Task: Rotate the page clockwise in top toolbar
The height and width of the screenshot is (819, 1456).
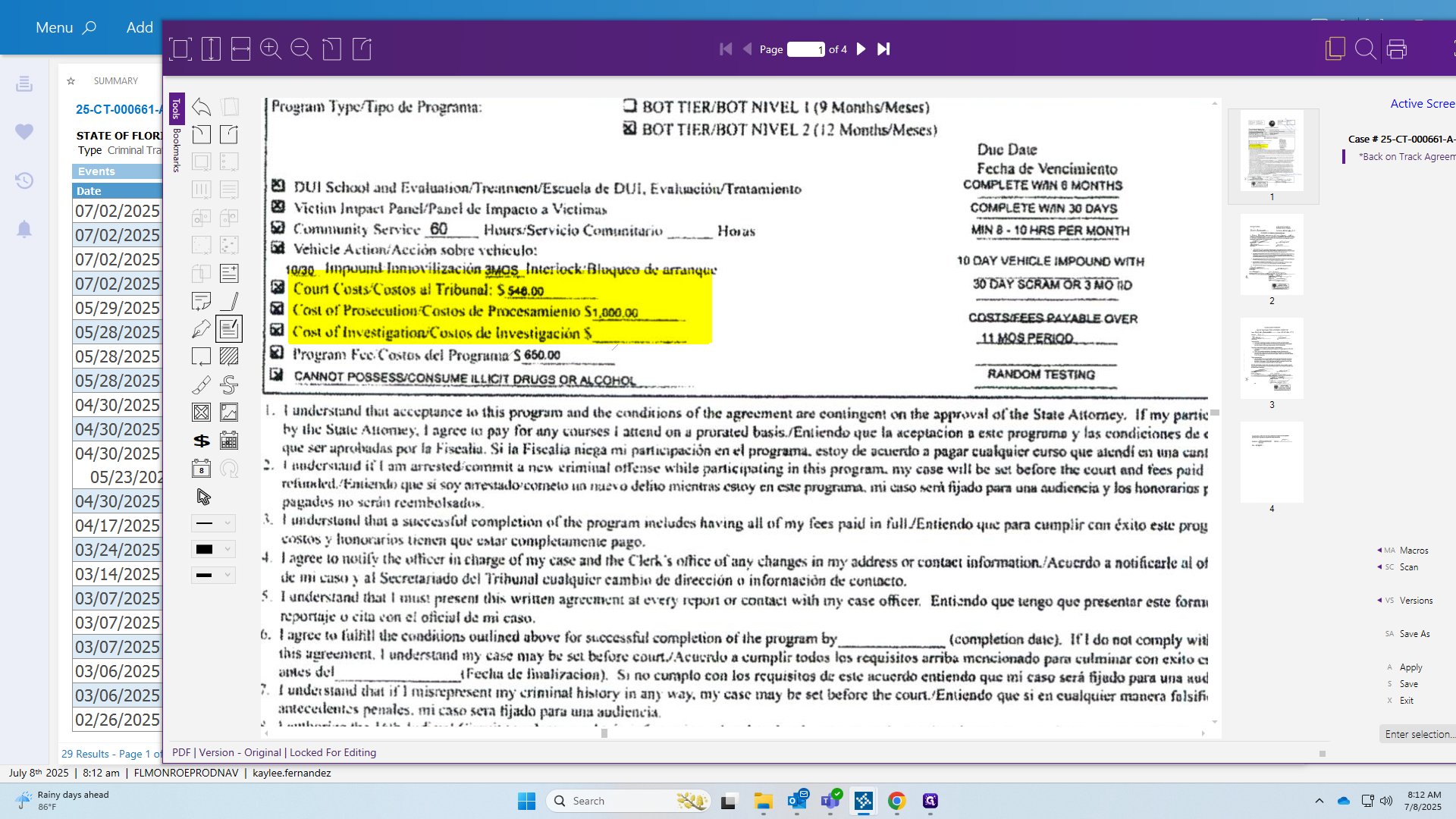Action: point(362,49)
